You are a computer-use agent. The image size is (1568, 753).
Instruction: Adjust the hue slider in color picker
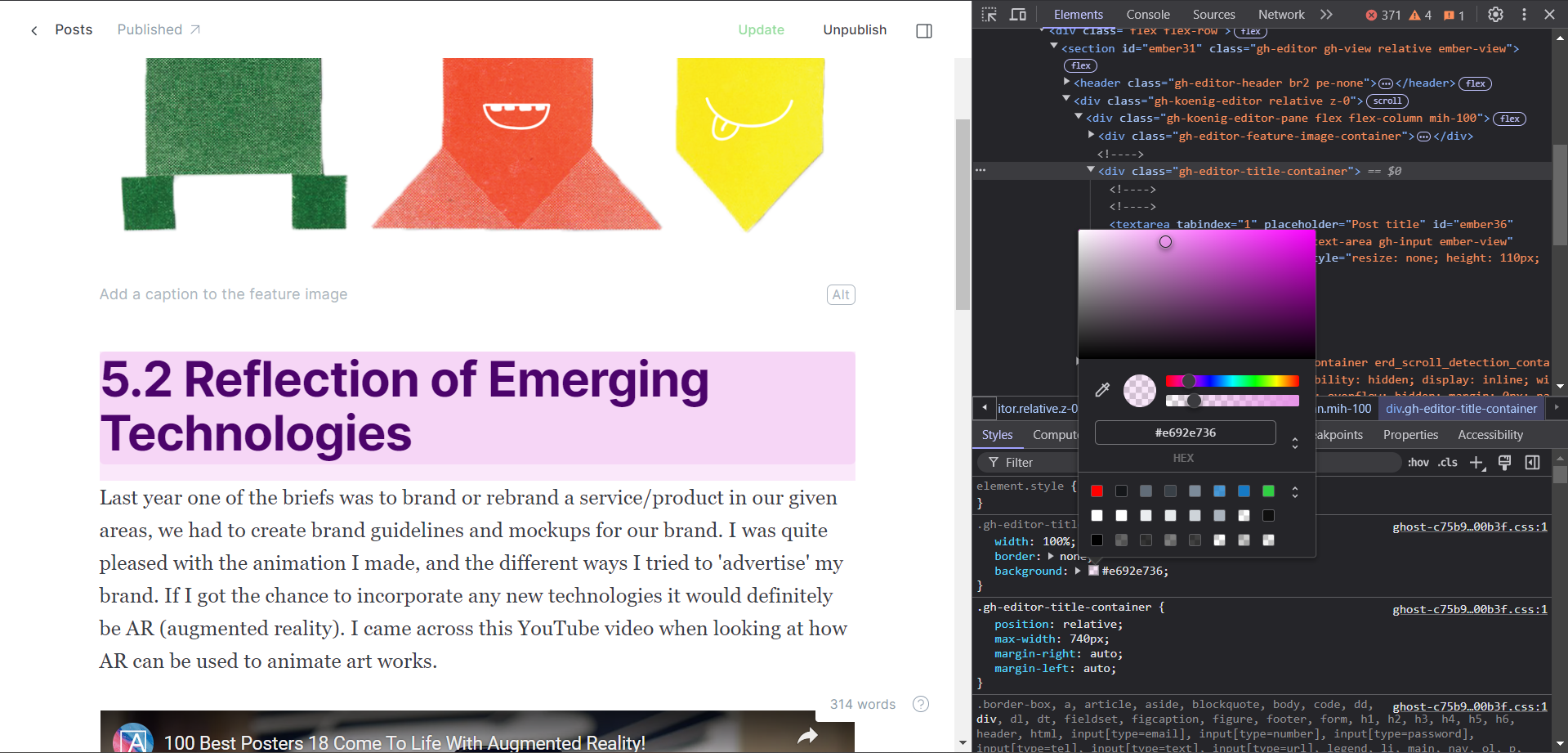(1232, 381)
